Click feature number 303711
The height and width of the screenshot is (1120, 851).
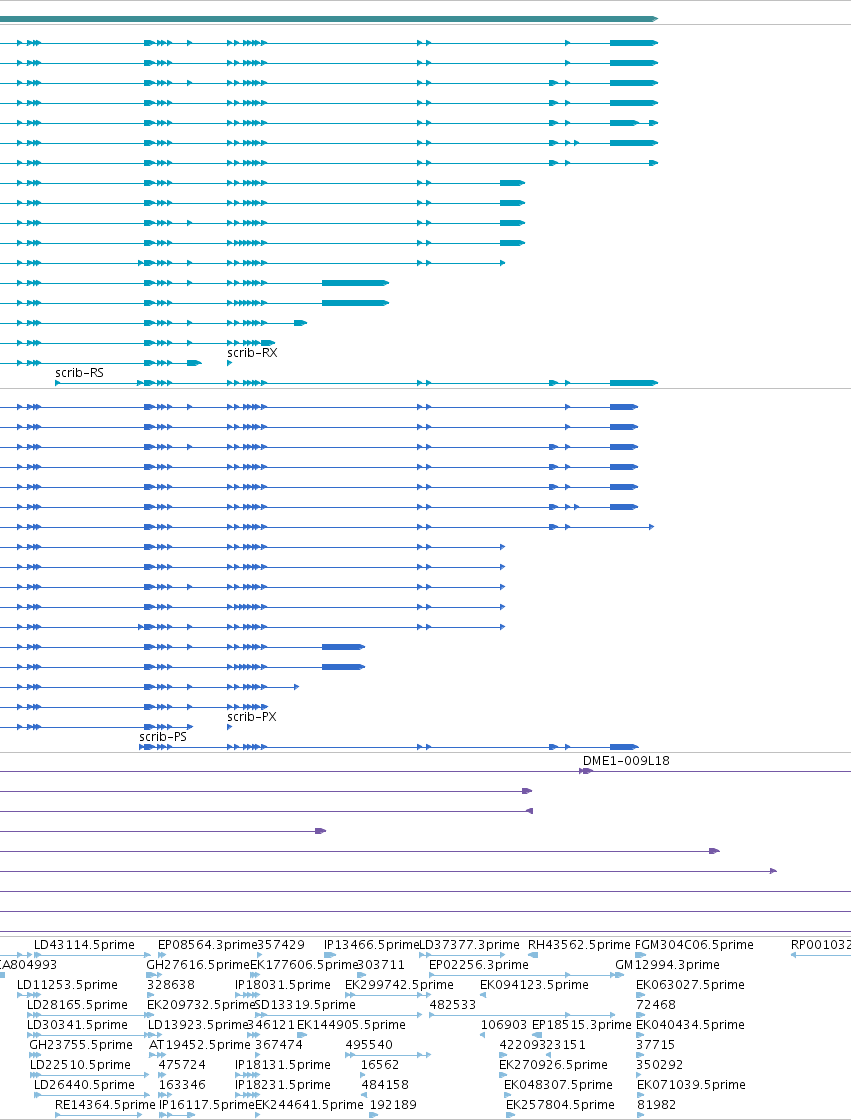381,965
